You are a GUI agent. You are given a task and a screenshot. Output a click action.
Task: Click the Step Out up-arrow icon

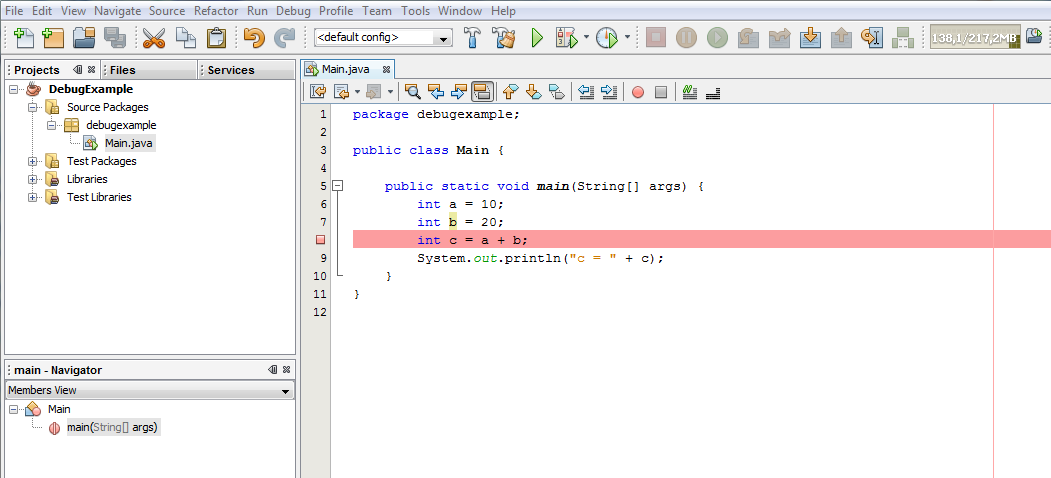[841, 38]
